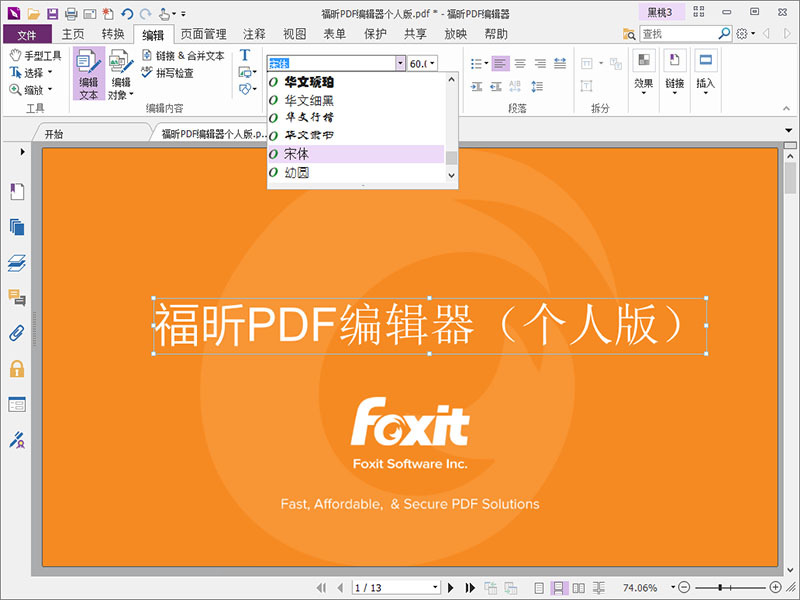The image size is (800, 600).
Task: Open the 注释 ribbon tab
Action: click(x=254, y=34)
